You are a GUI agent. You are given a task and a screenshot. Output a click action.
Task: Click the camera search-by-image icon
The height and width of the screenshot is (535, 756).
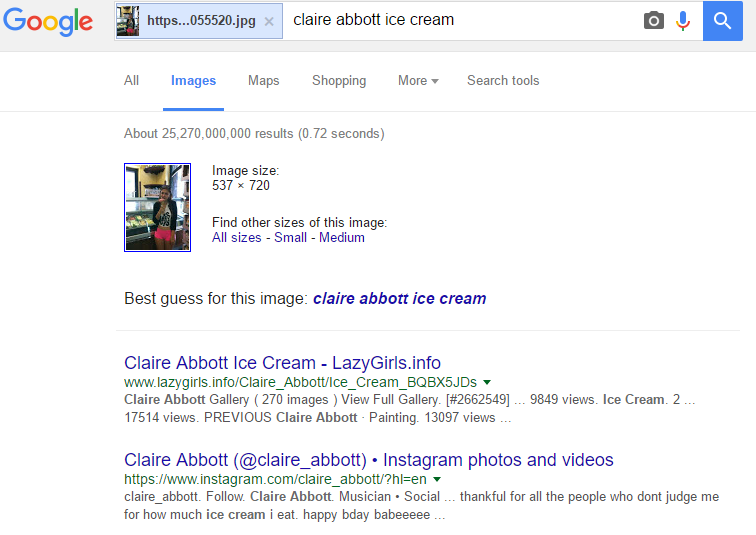(x=653, y=21)
